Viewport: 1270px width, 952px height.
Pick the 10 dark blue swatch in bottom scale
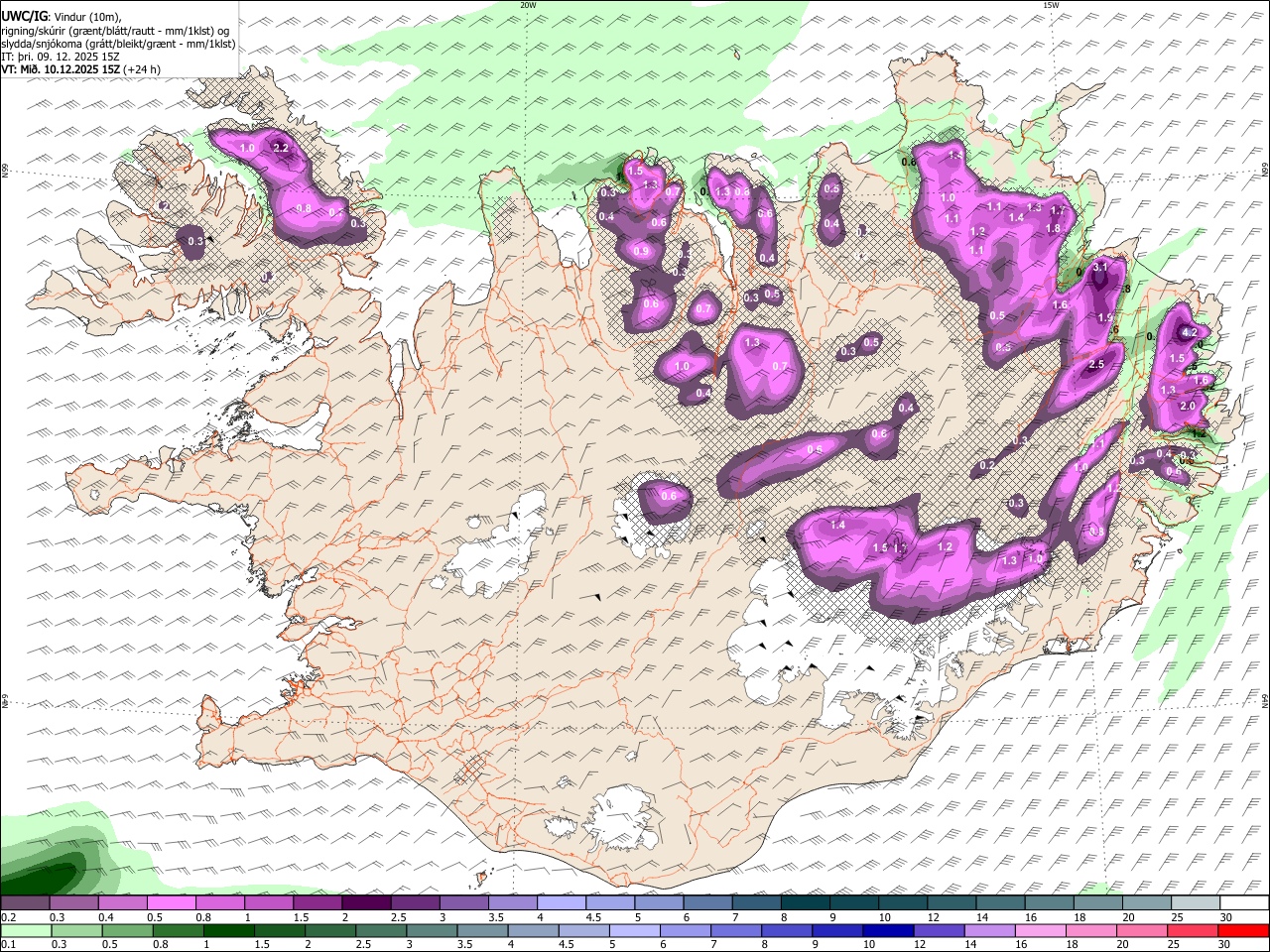886,930
